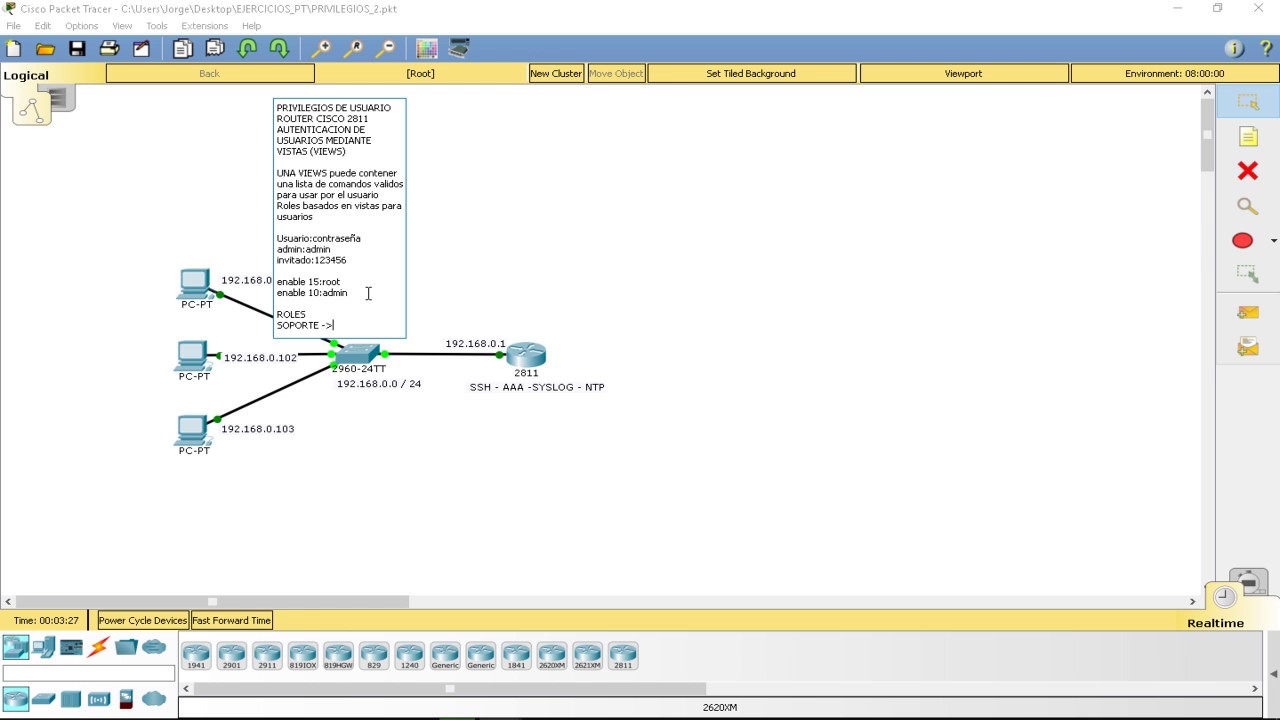Image resolution: width=1280 pixels, height=720 pixels.
Task: Choose Wireless Devices subcategory
Action: click(98, 698)
